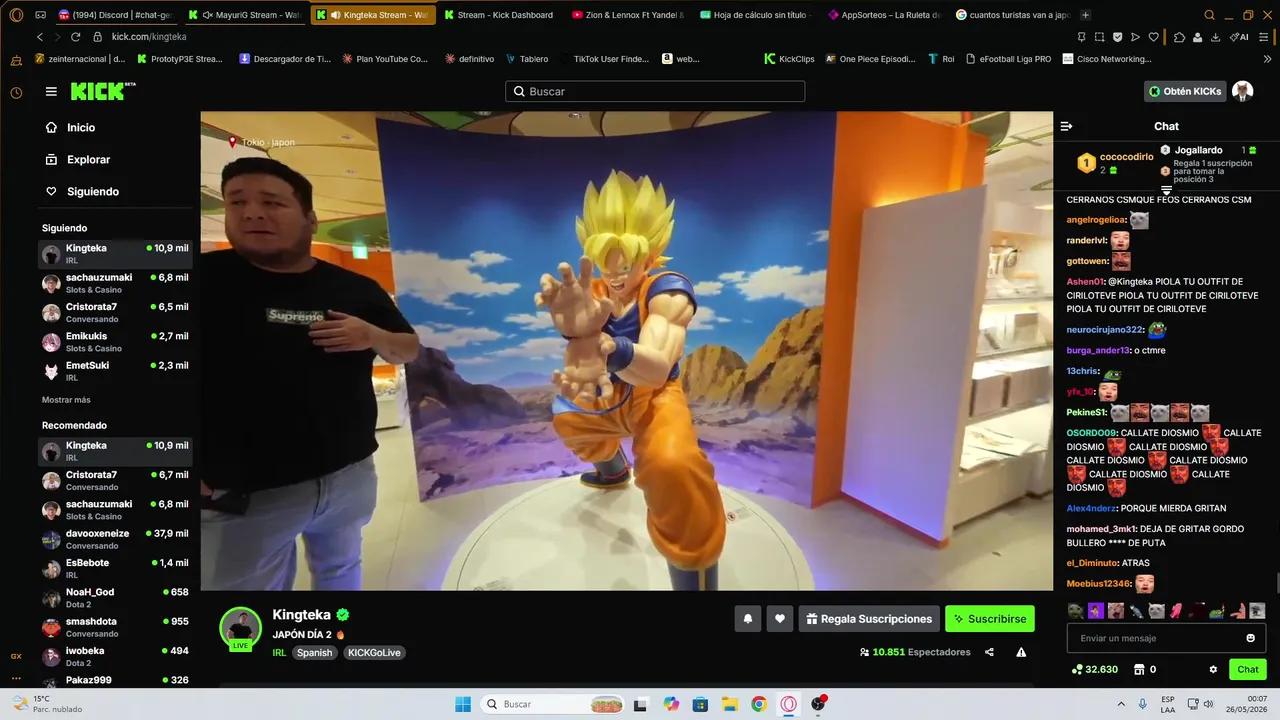Click the Buscar search field on Kick
The height and width of the screenshot is (720, 1280).
click(x=655, y=91)
